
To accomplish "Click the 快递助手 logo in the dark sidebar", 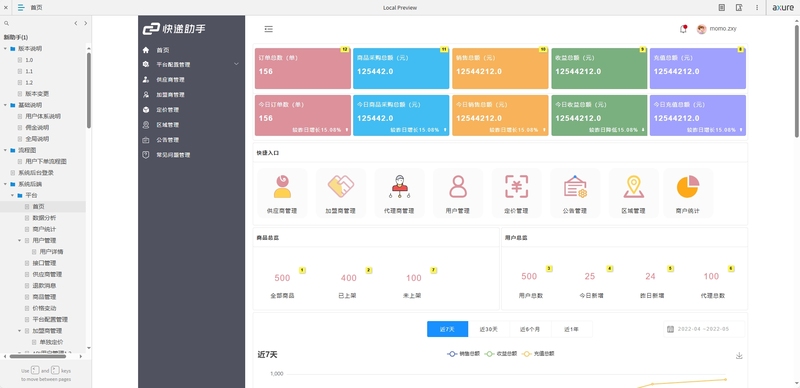I will coord(174,29).
